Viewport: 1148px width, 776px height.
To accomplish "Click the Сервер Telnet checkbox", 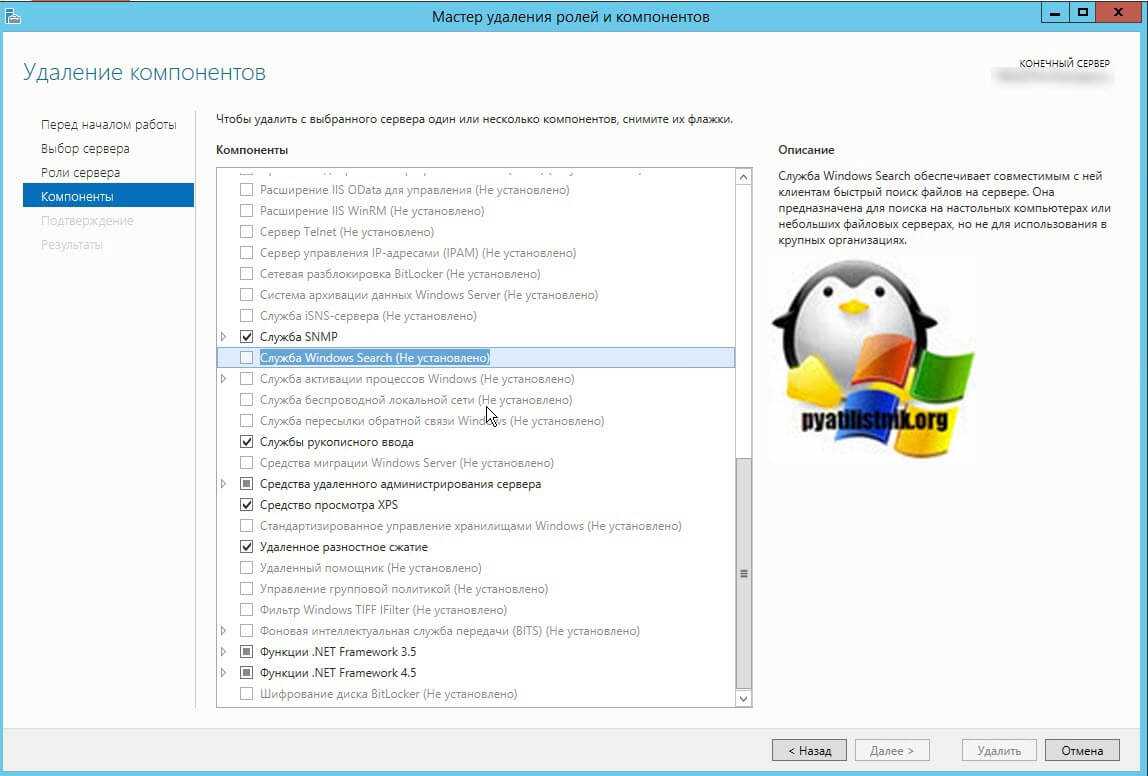I will tap(247, 232).
